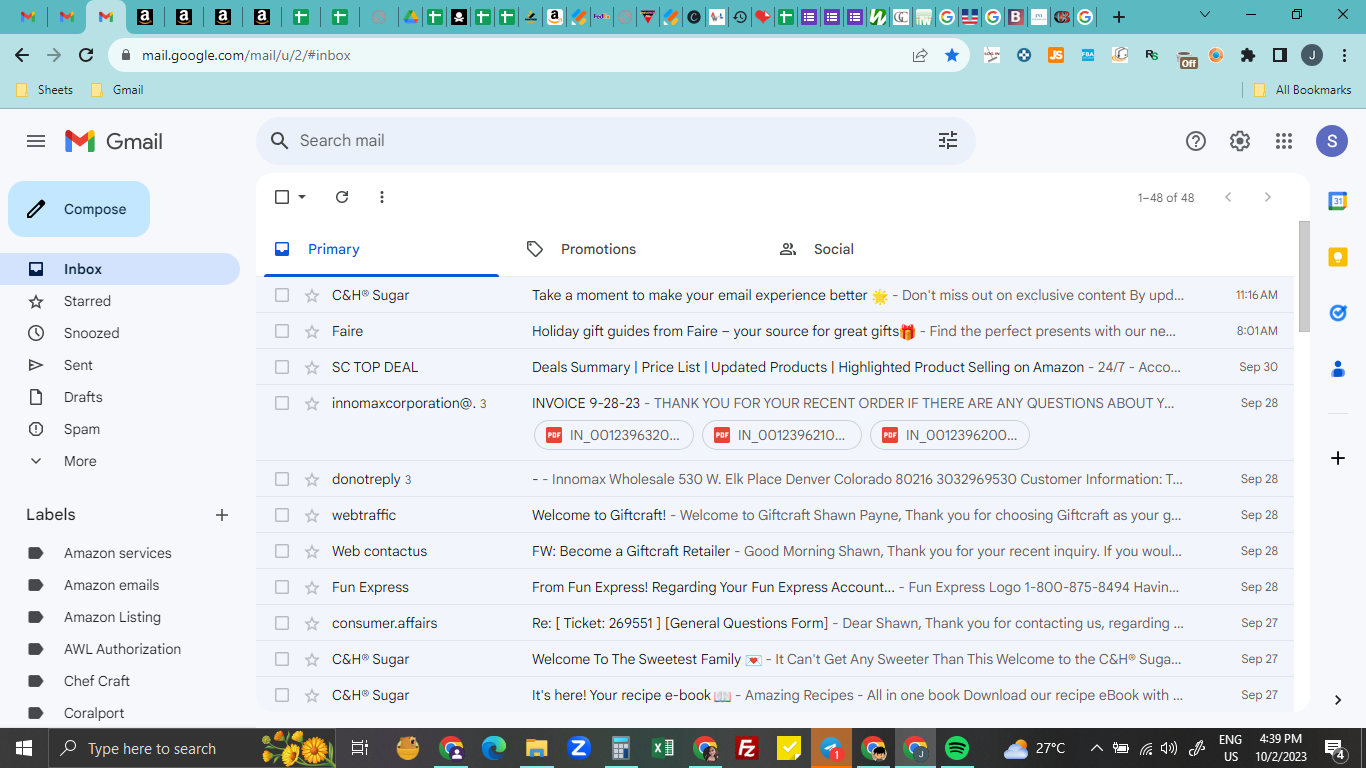Viewport: 1366px width, 768px height.
Task: Show hidden system tray icons
Action: 1097,748
